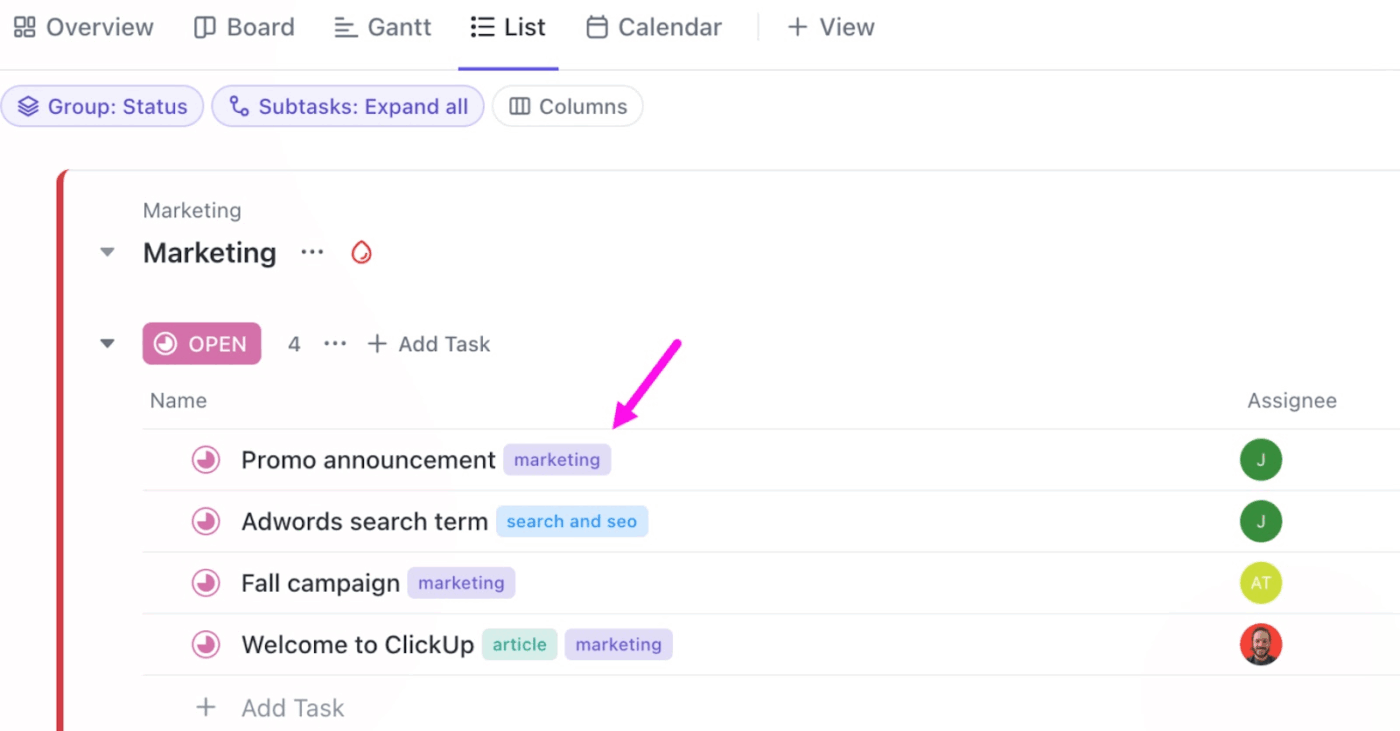Open the Calendar view tab
The width and height of the screenshot is (1400, 731).
(x=654, y=27)
